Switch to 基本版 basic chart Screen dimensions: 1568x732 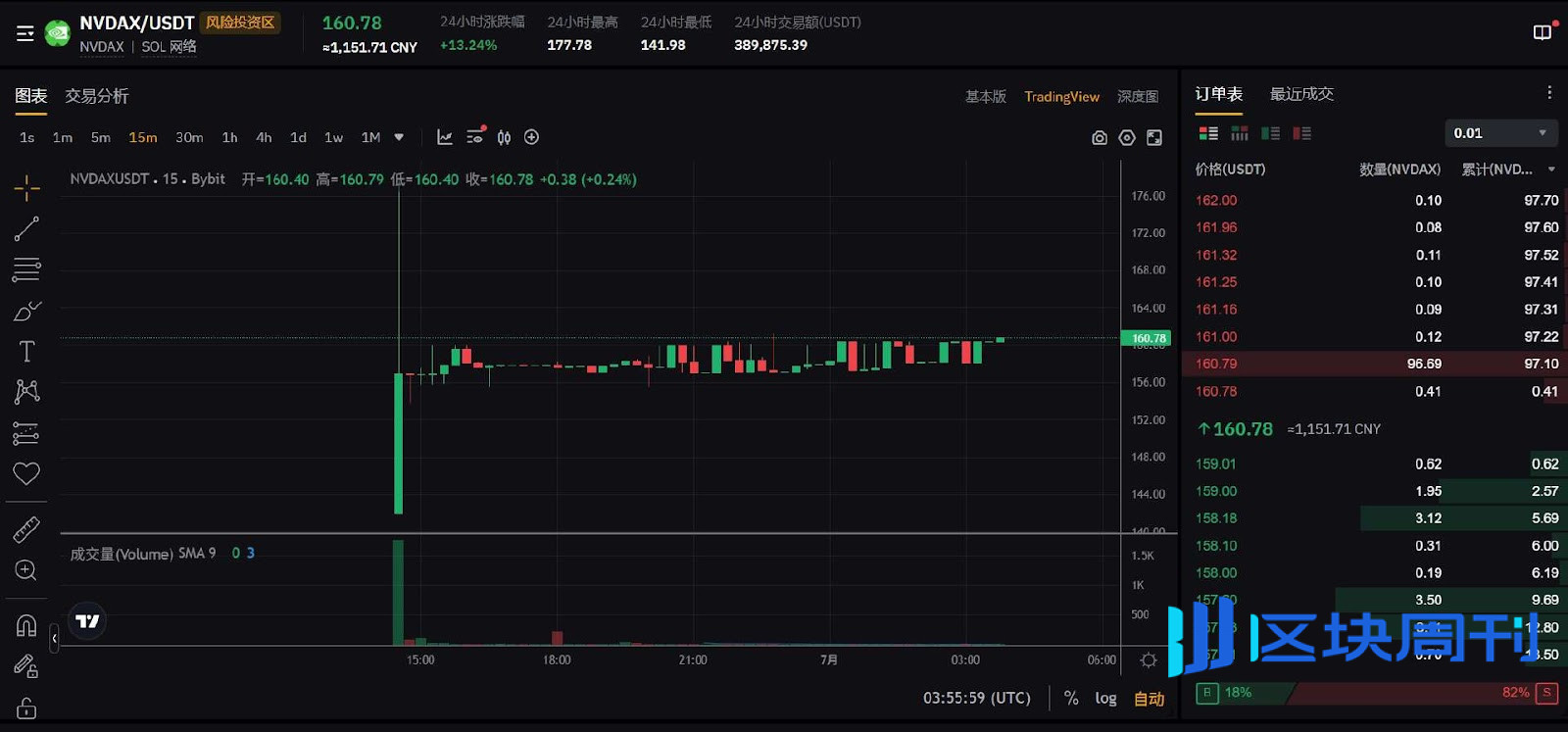986,96
